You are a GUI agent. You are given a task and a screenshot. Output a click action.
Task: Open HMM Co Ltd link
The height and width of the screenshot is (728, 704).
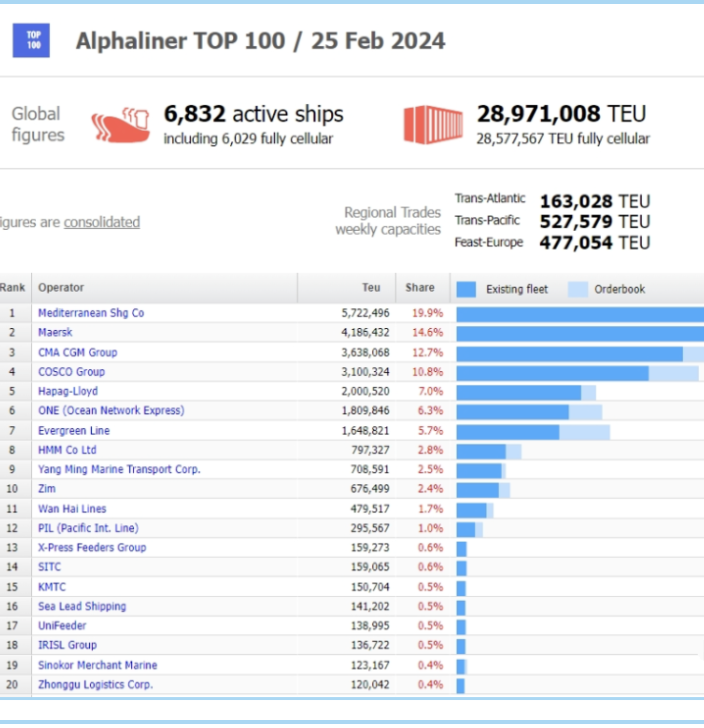67,450
